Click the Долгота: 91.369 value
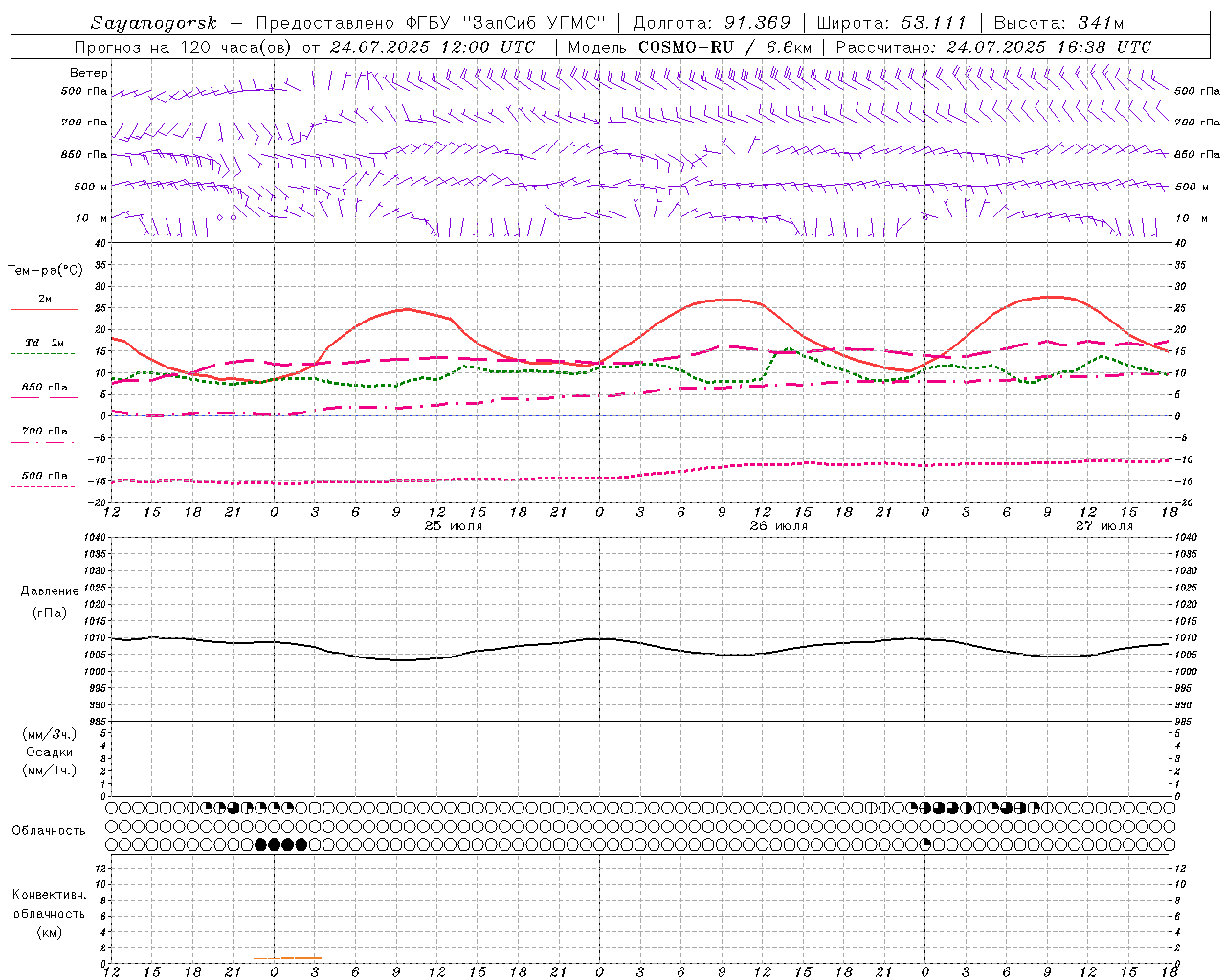Image resolution: width=1225 pixels, height=980 pixels. click(x=712, y=23)
